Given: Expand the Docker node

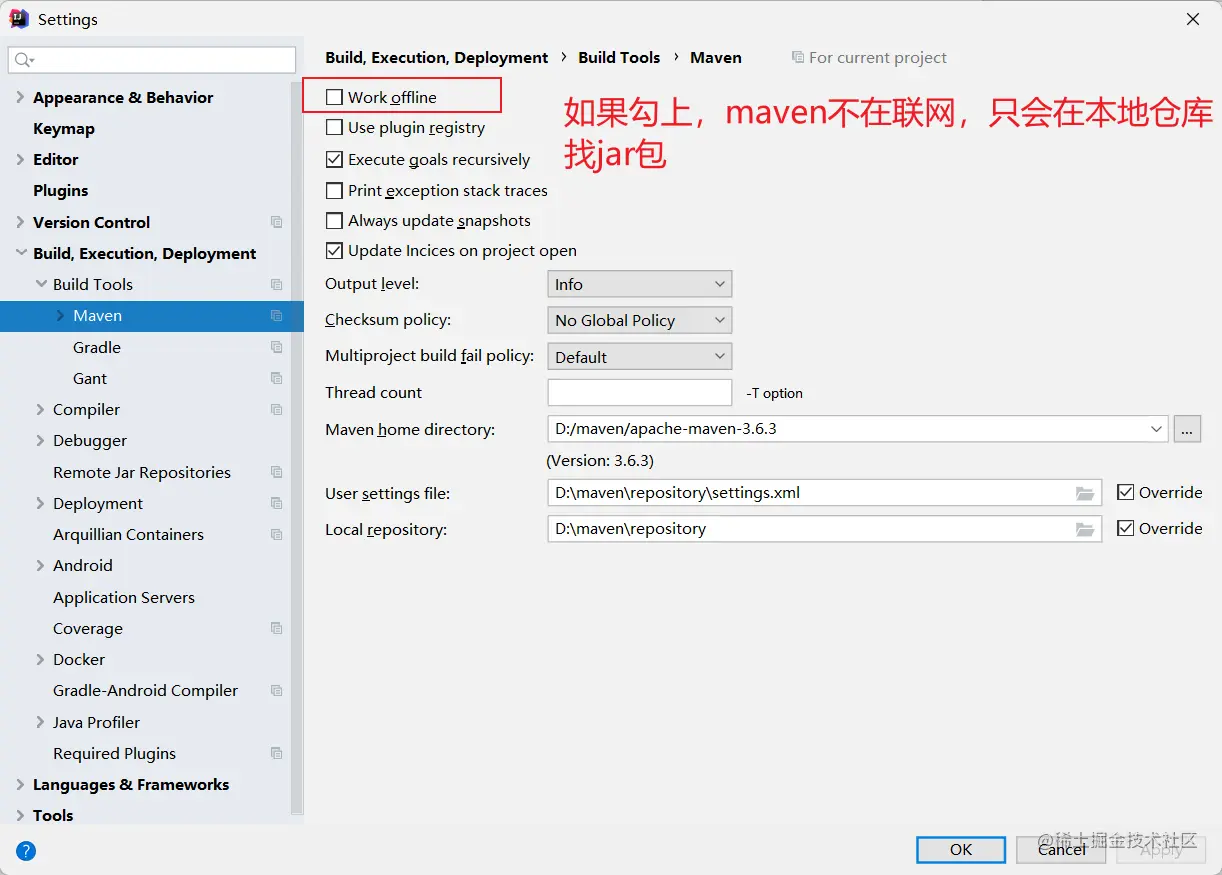Looking at the screenshot, I should [41, 660].
